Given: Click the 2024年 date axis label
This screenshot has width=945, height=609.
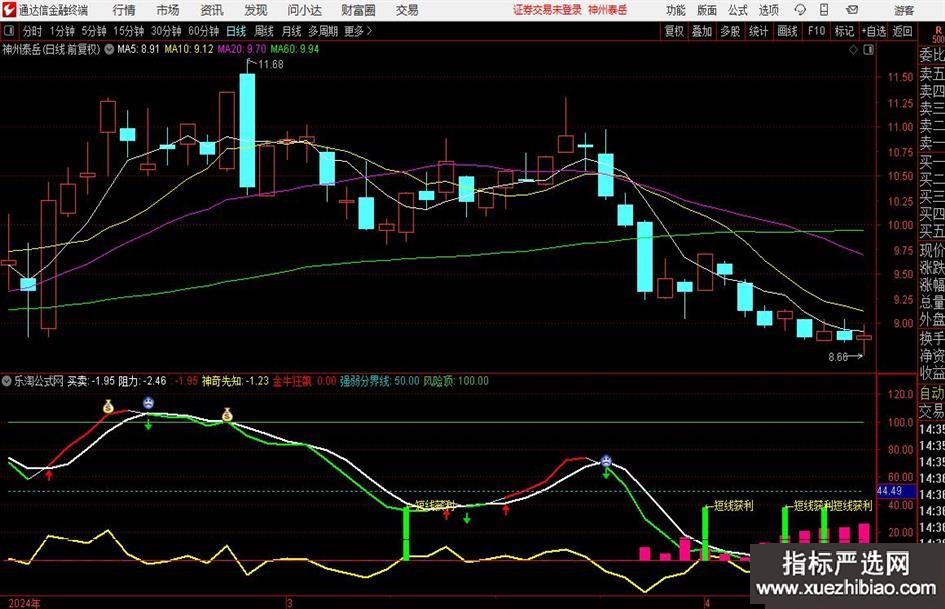Looking at the screenshot, I should (x=24, y=603).
